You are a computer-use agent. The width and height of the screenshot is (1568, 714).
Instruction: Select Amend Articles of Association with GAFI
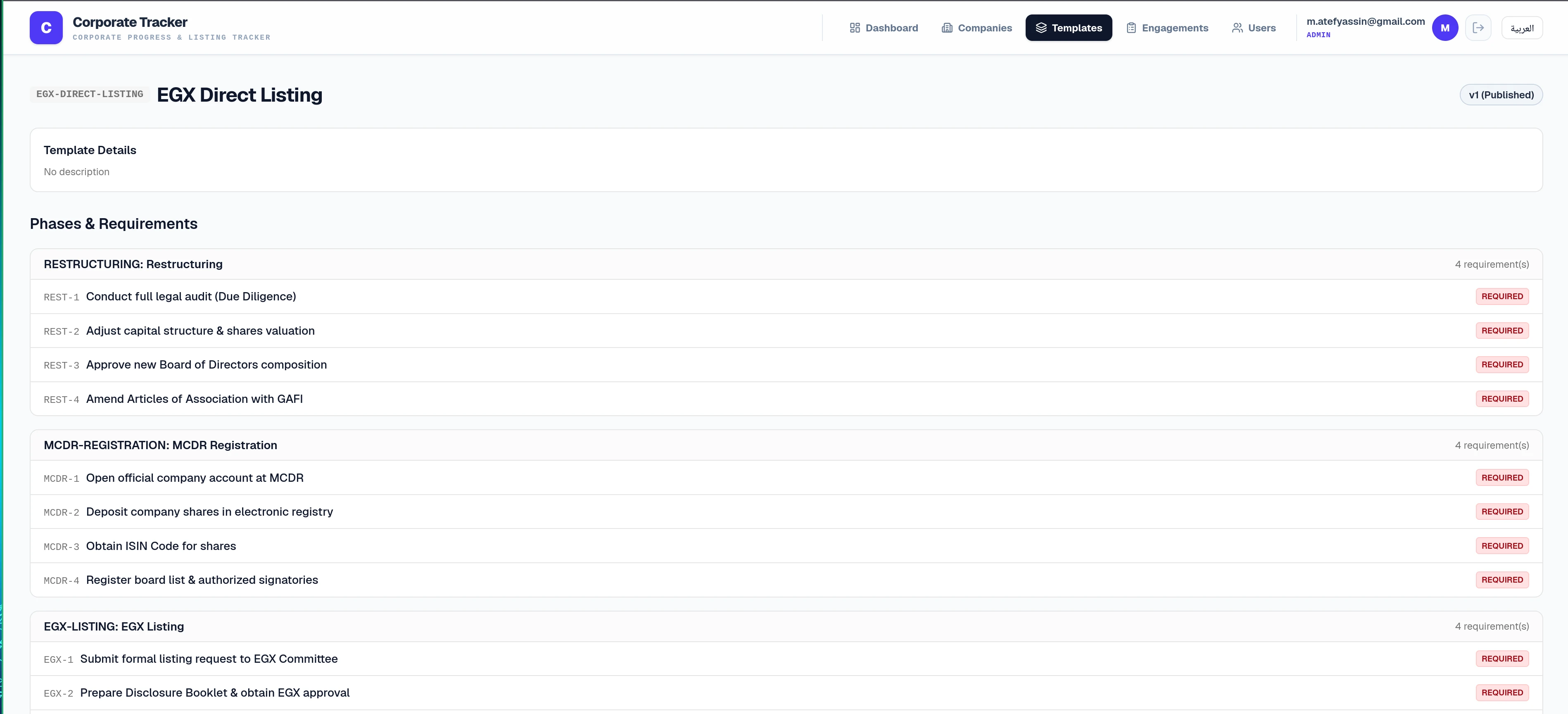786,399
